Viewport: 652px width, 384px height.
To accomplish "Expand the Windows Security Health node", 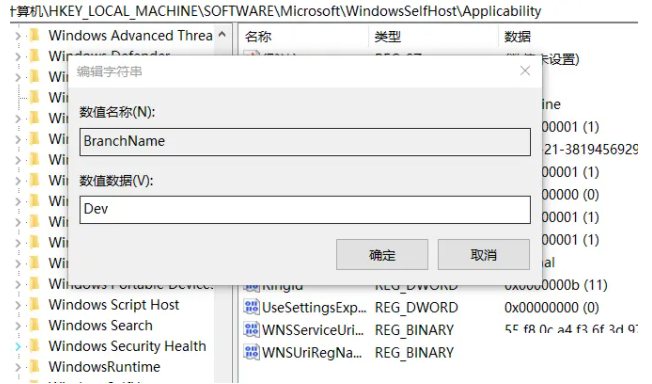I will [18, 347].
